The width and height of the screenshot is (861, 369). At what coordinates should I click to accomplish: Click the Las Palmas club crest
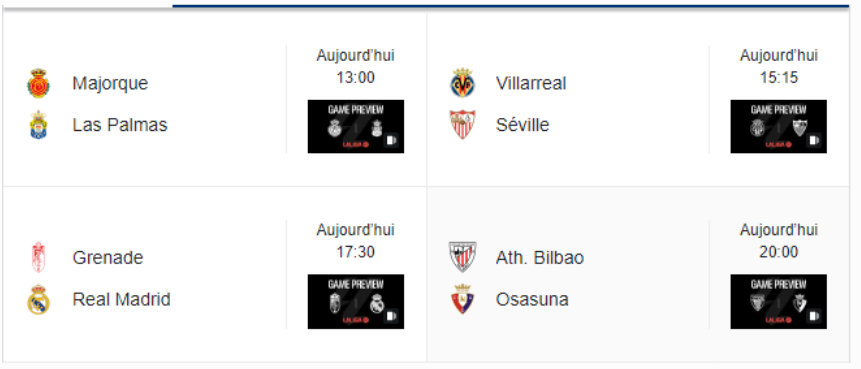coord(38,125)
